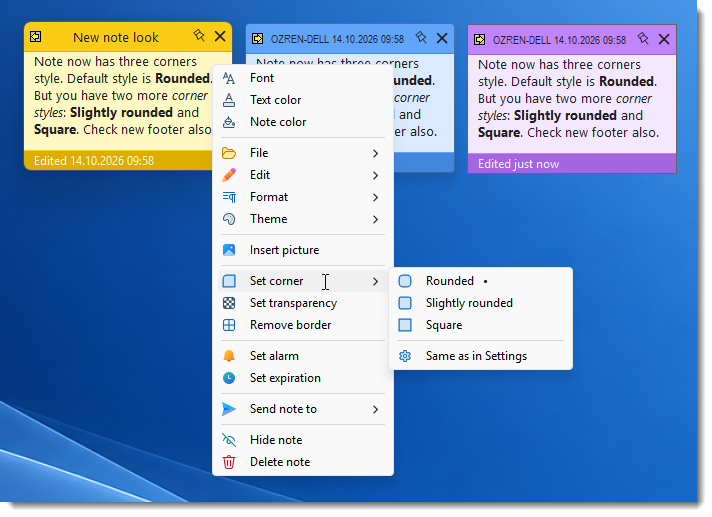This screenshot has height=517, width=712.
Task: Click the Set alarm bell icon
Action: [x=229, y=356]
